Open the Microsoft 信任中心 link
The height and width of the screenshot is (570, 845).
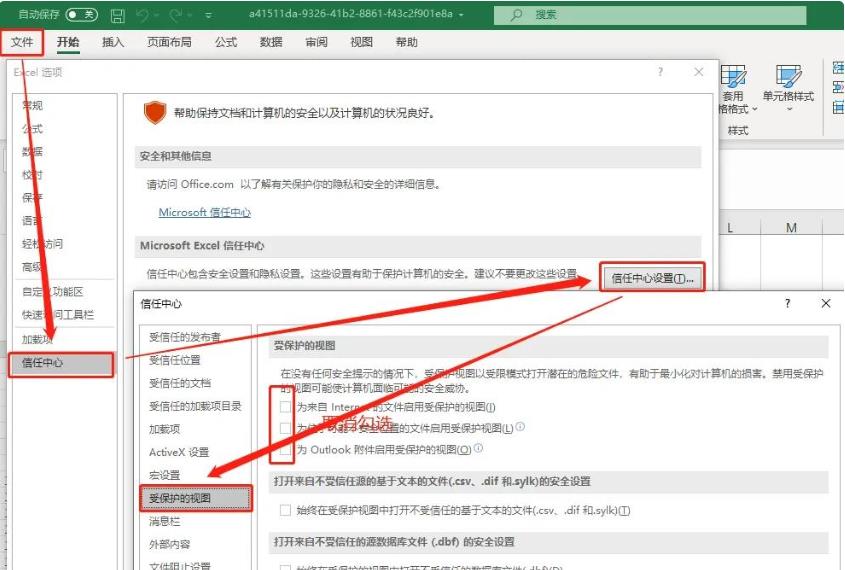[204, 212]
